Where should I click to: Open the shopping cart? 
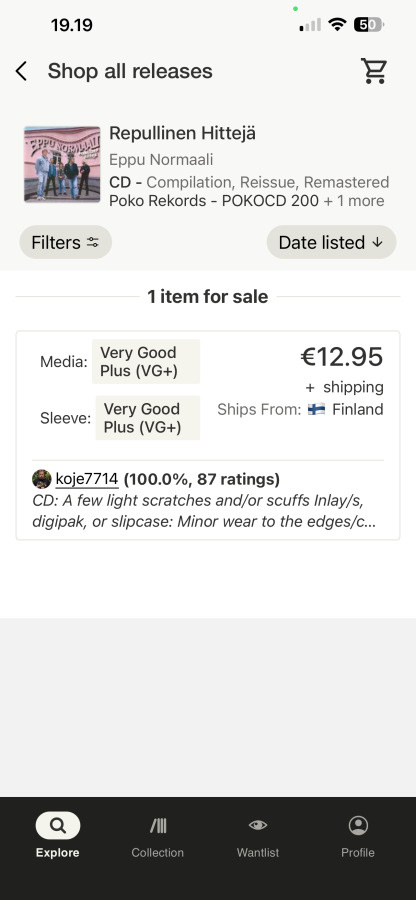(374, 71)
